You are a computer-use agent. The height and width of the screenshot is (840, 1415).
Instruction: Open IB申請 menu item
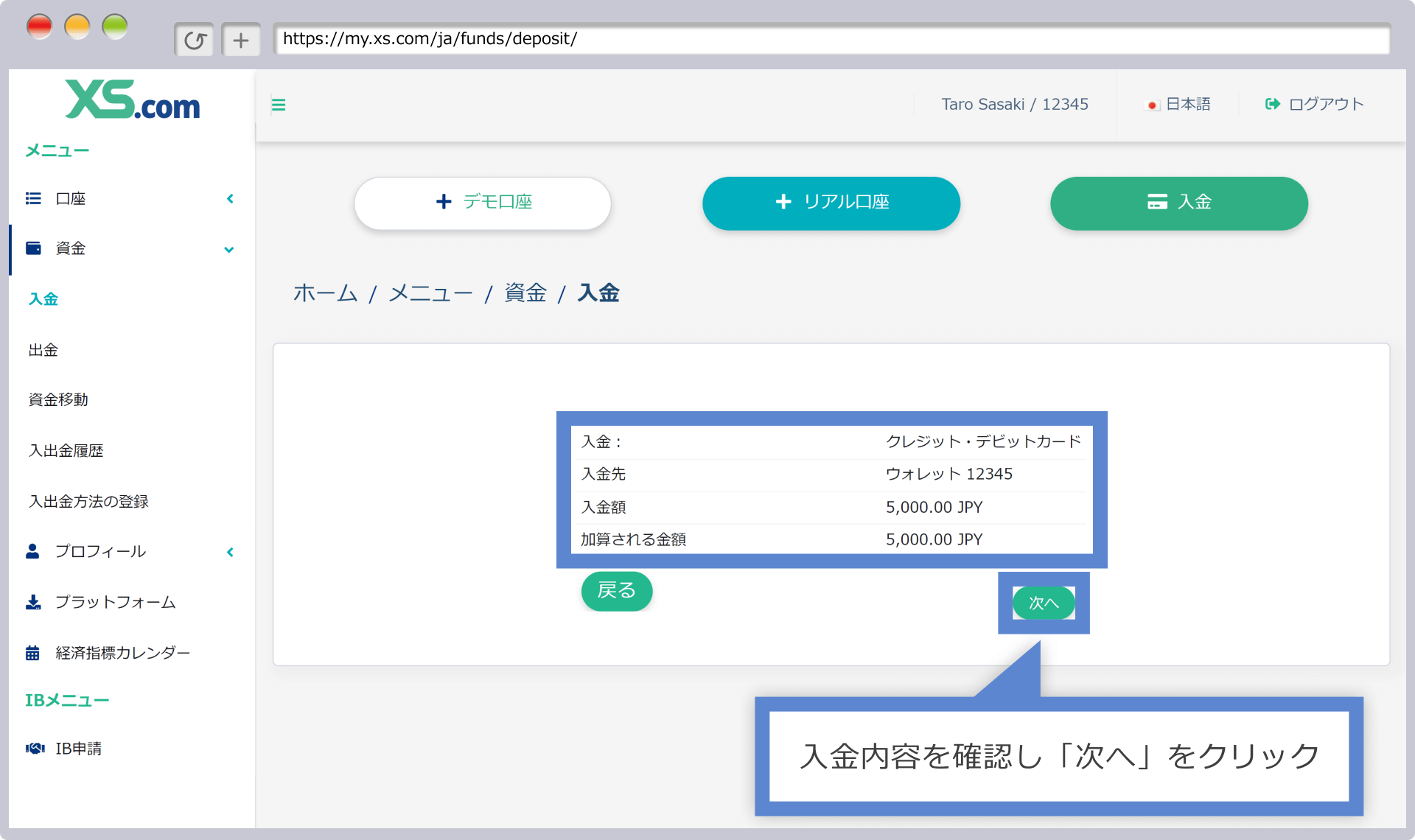78,749
